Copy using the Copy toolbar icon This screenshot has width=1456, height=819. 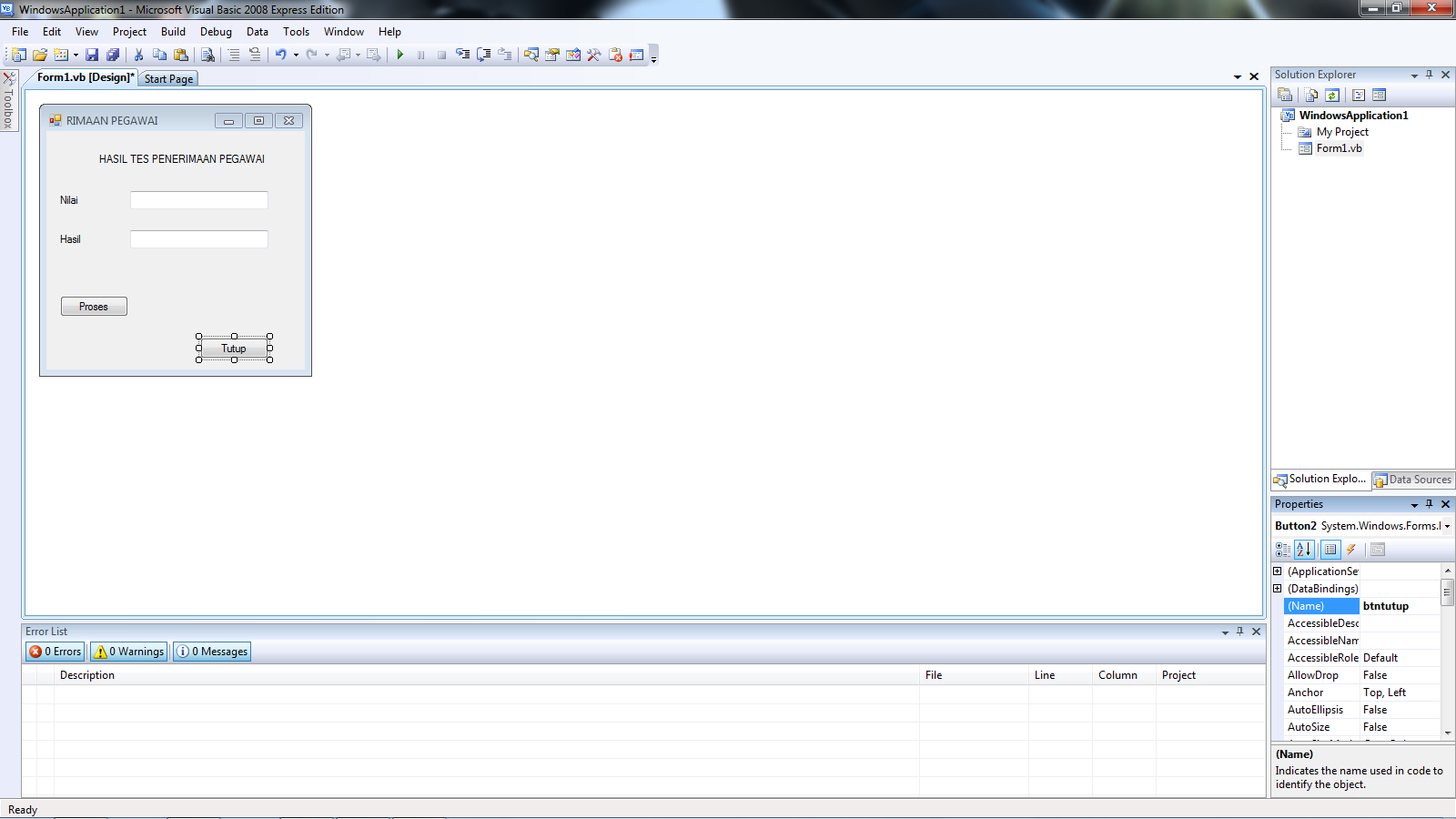[x=159, y=55]
